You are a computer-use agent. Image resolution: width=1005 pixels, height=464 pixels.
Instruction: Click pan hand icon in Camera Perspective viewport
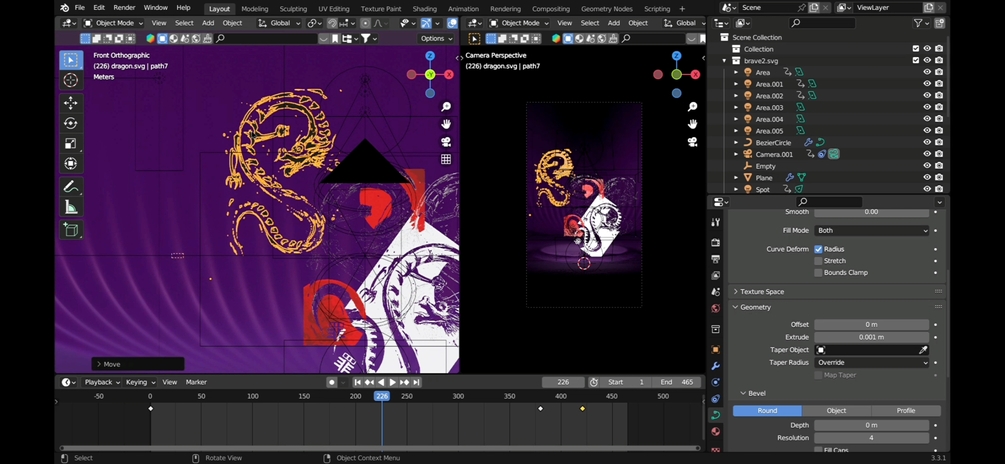[692, 124]
